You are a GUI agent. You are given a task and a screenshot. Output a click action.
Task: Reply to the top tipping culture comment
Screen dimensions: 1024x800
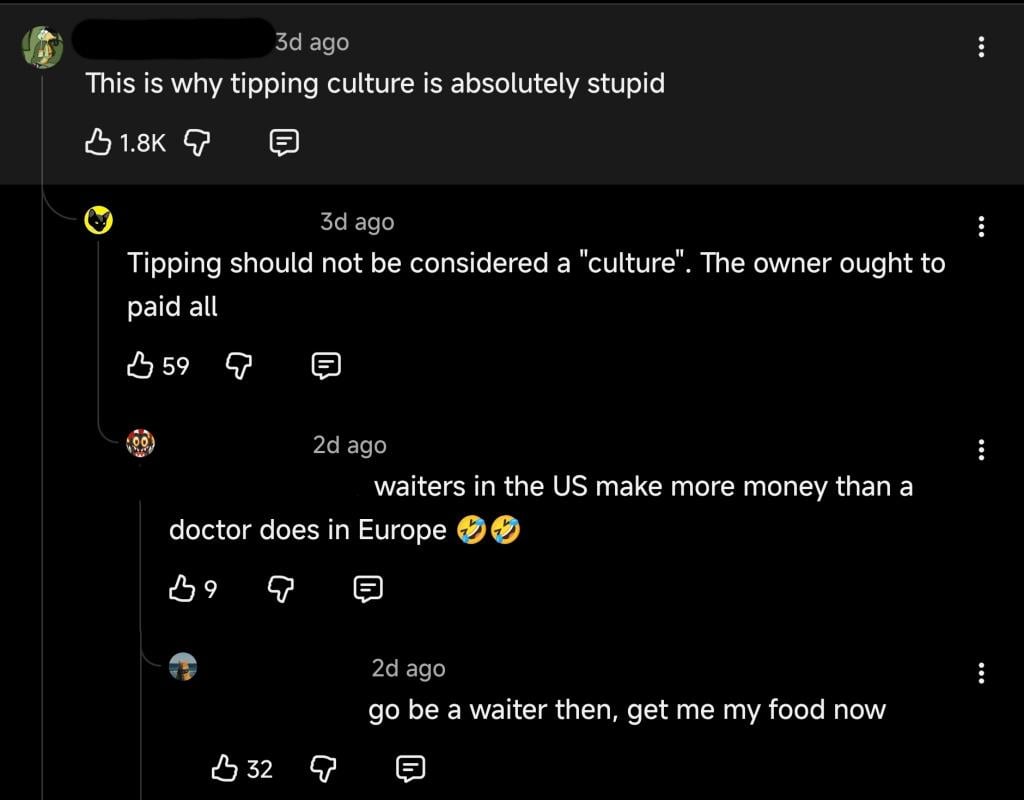284,142
